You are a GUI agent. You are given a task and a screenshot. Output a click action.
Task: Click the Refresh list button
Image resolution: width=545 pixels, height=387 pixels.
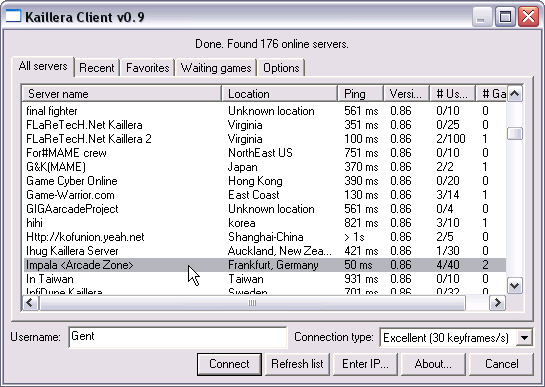point(297,364)
